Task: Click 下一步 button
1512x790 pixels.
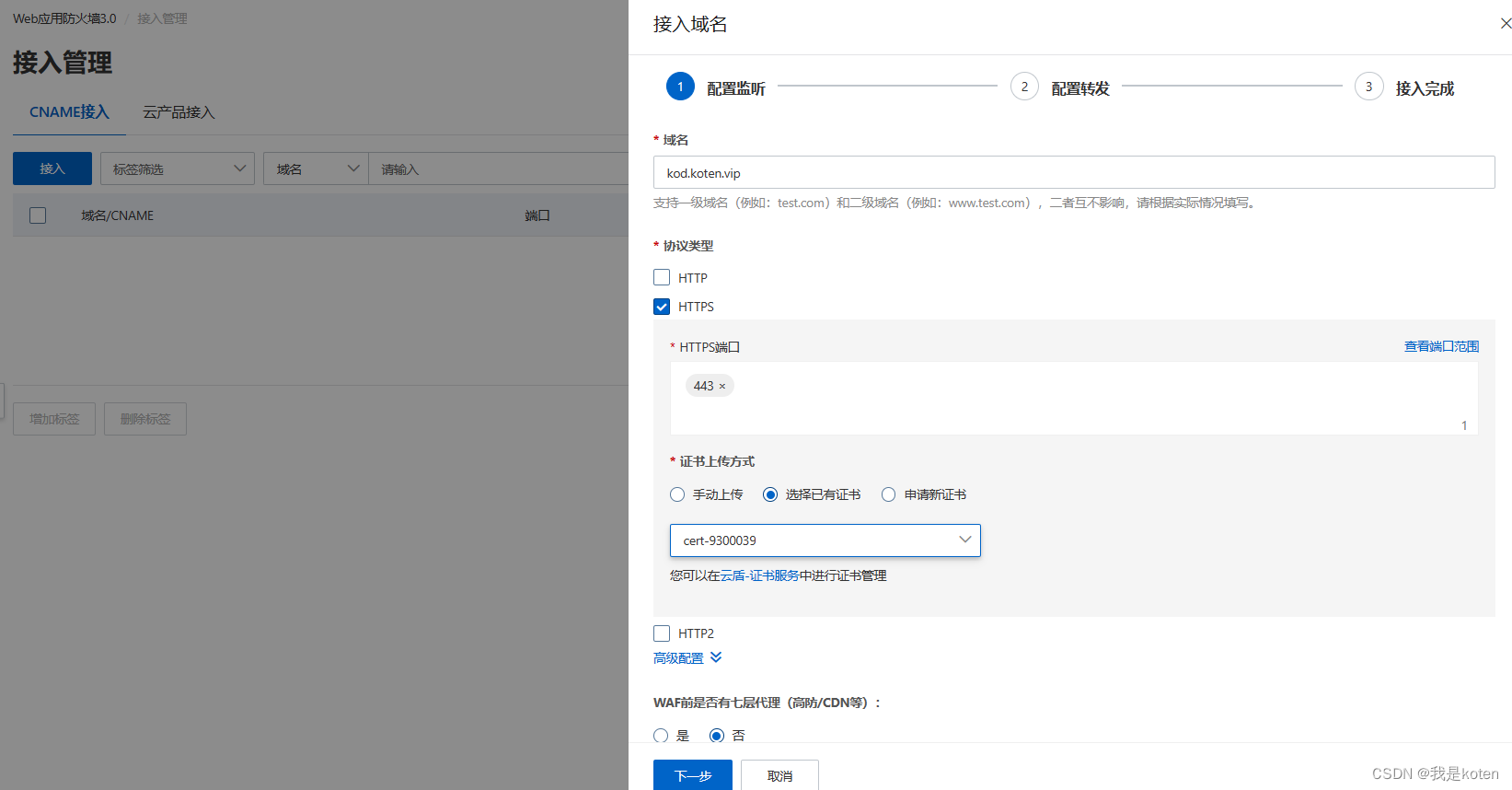Action: (x=693, y=775)
